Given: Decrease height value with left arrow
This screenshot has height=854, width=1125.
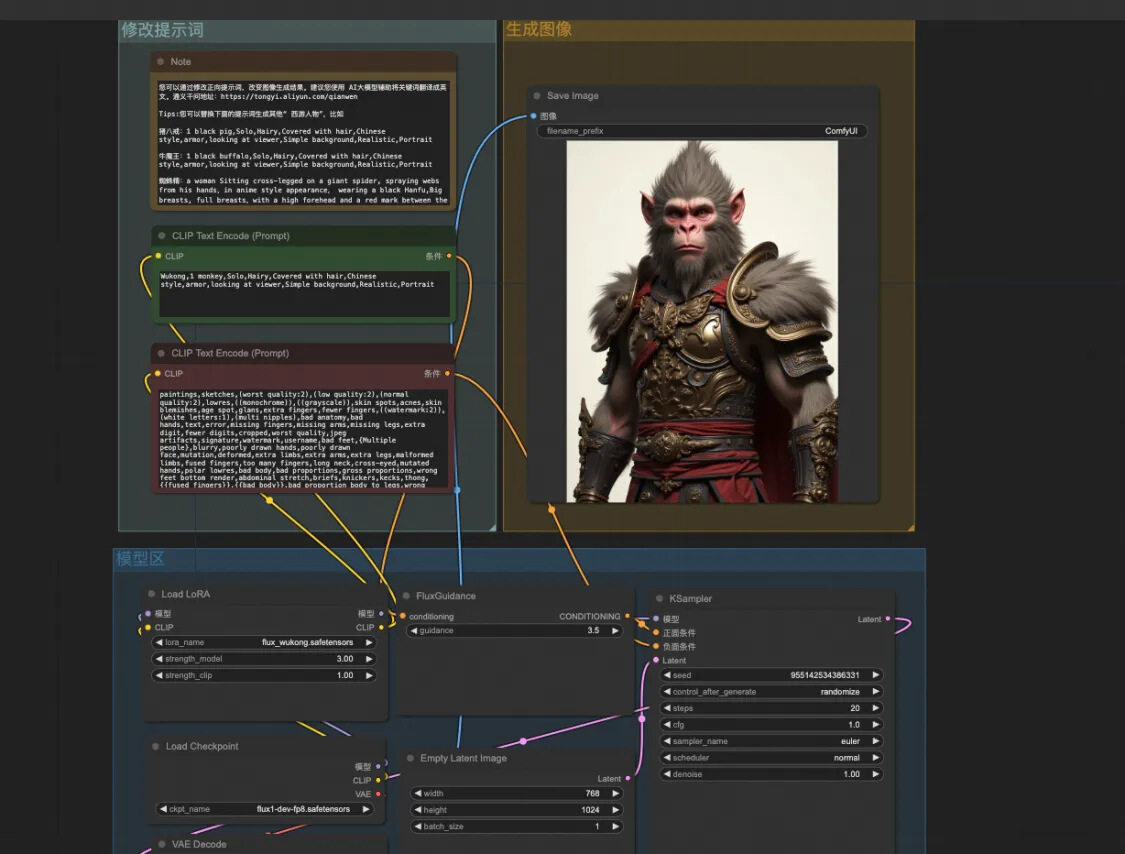Looking at the screenshot, I should coord(418,810).
